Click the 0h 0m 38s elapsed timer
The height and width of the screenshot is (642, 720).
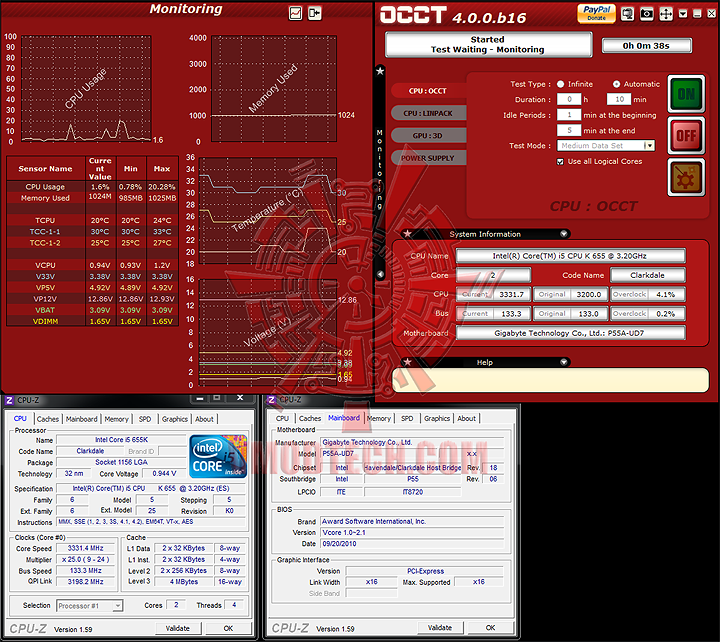(x=647, y=45)
